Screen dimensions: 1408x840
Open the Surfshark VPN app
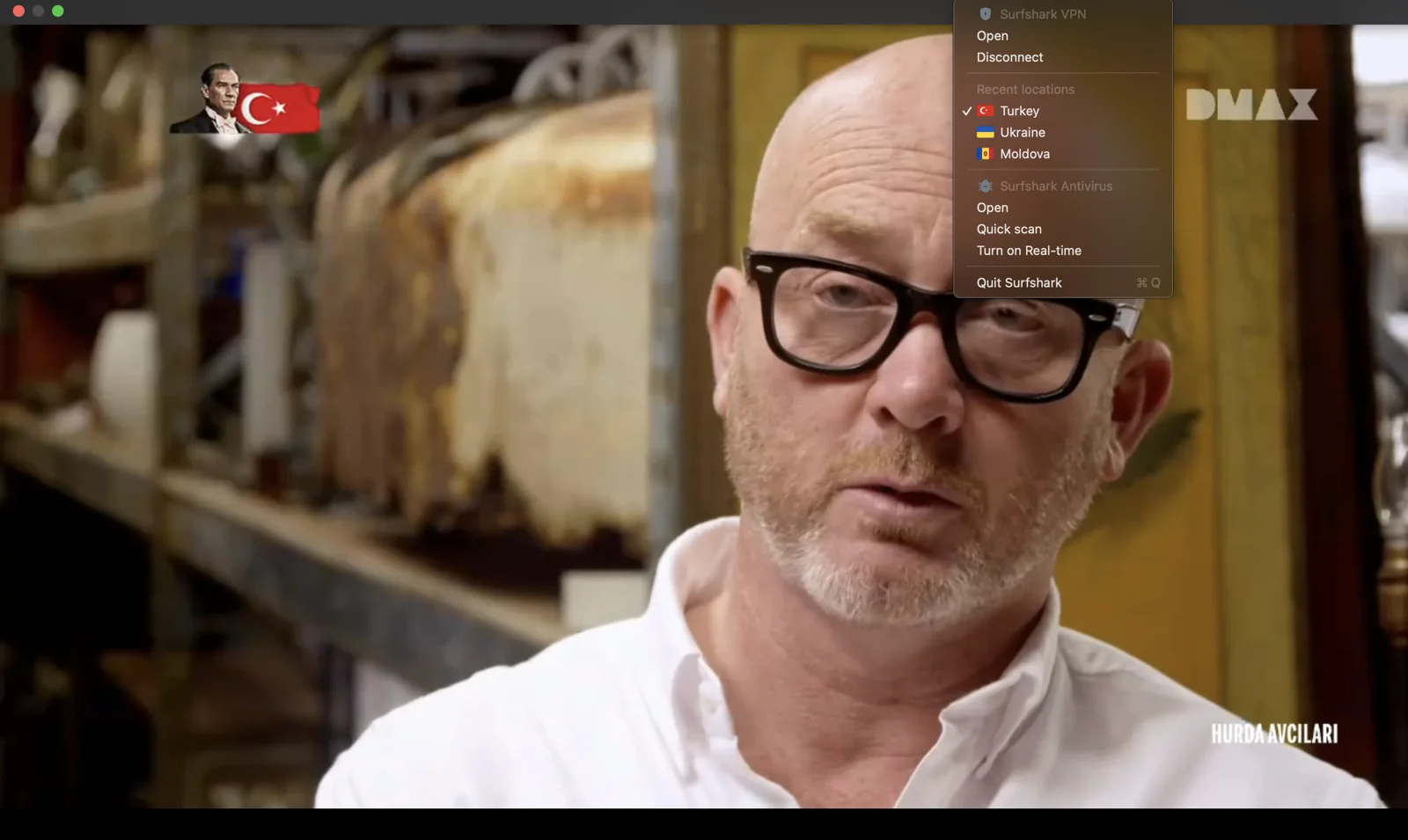992,36
